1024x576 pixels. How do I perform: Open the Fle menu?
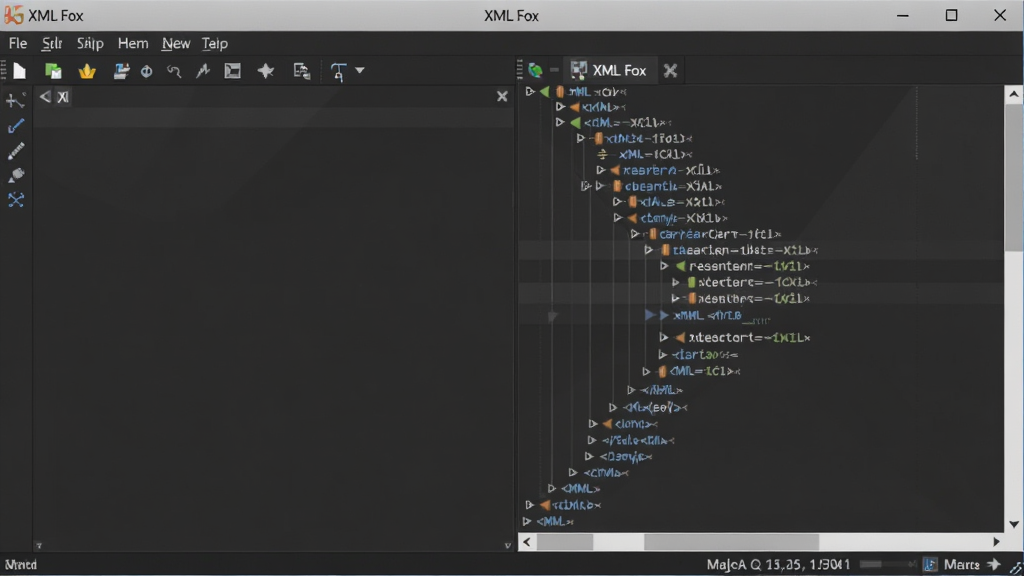[18, 43]
